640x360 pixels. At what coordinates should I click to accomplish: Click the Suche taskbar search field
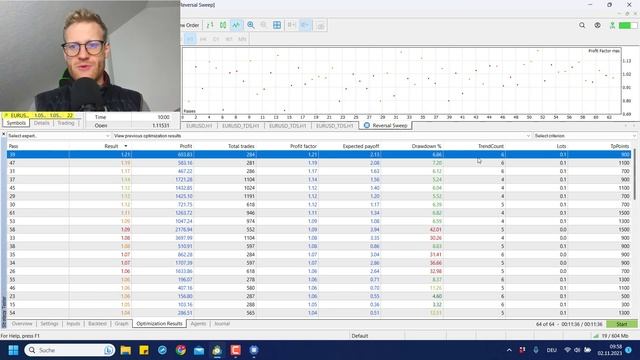point(69,350)
